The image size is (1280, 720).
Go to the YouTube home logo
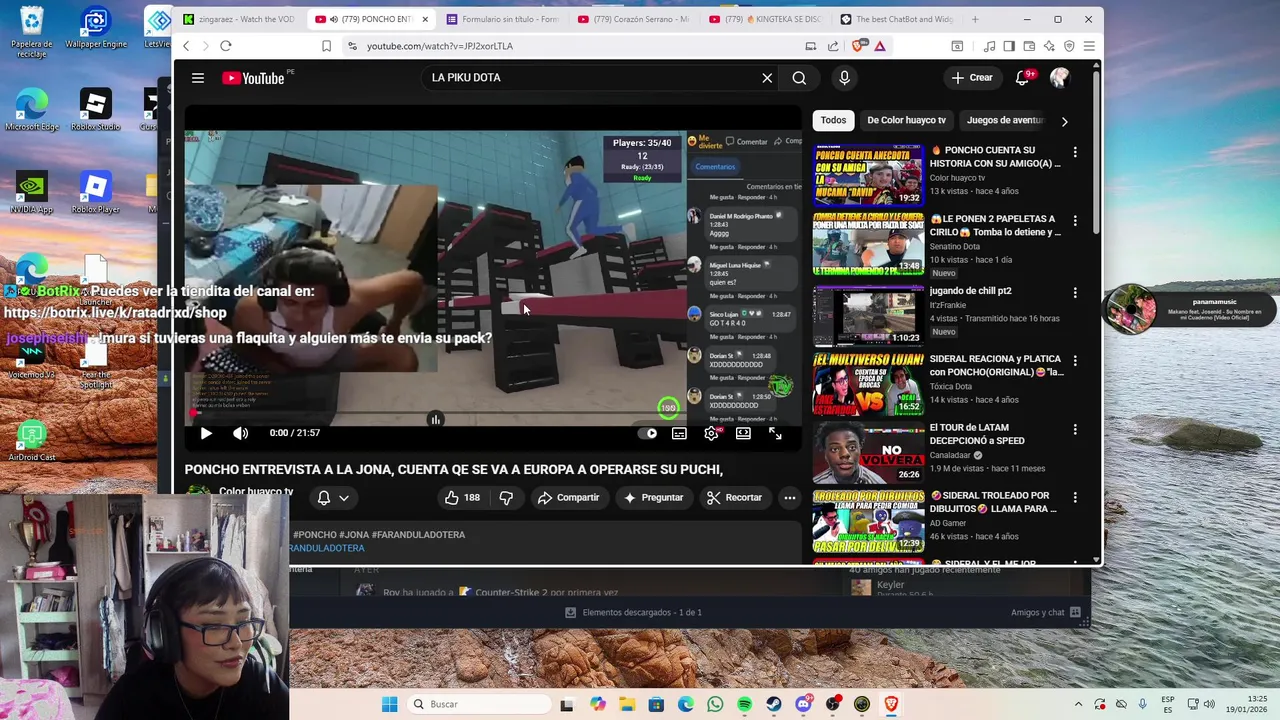pos(254,78)
